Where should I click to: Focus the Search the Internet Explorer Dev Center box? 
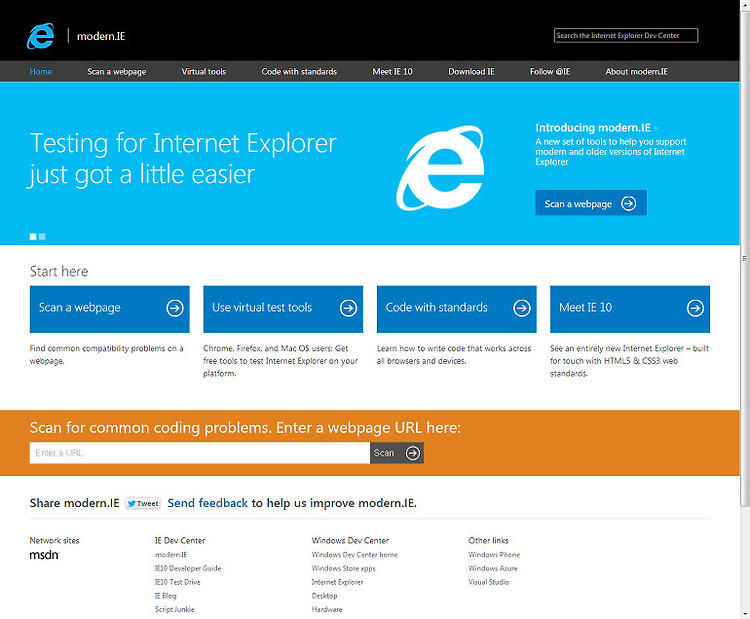(x=626, y=35)
